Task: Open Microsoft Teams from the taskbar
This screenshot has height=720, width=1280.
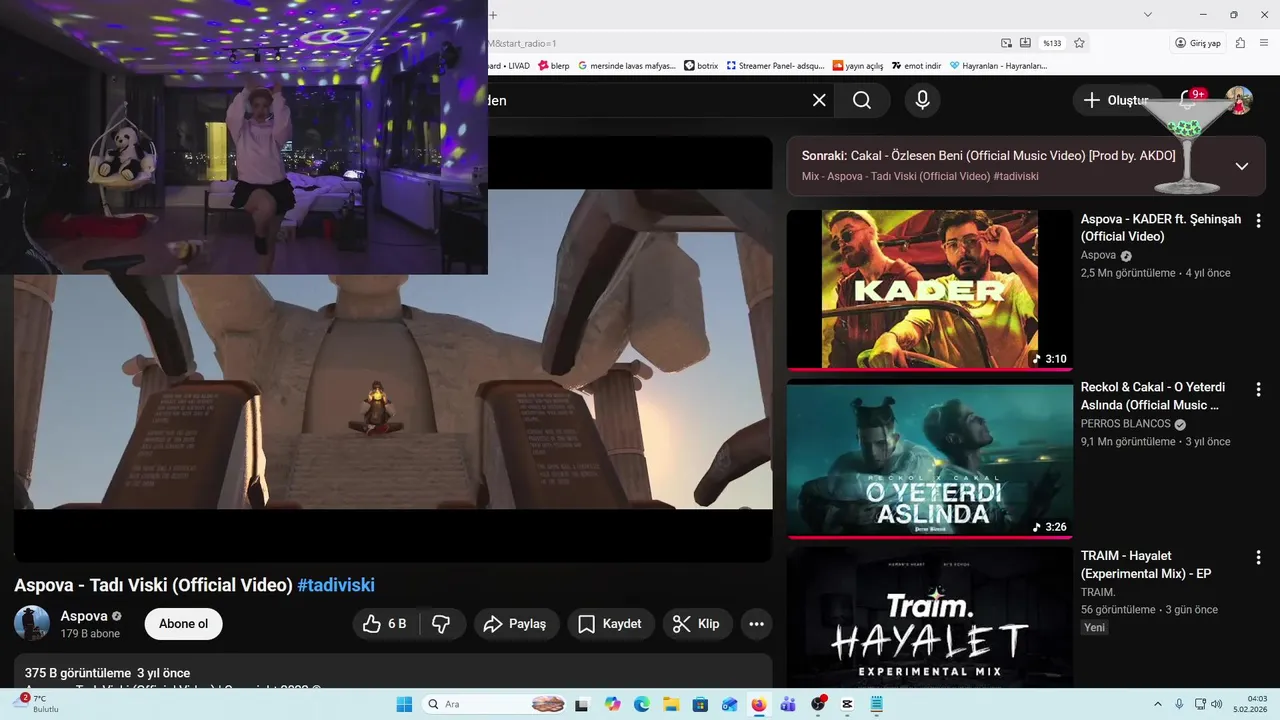Action: coord(788,704)
